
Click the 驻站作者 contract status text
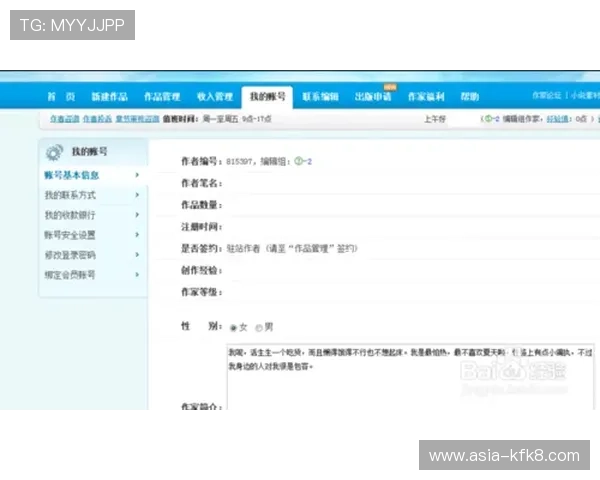click(x=243, y=249)
